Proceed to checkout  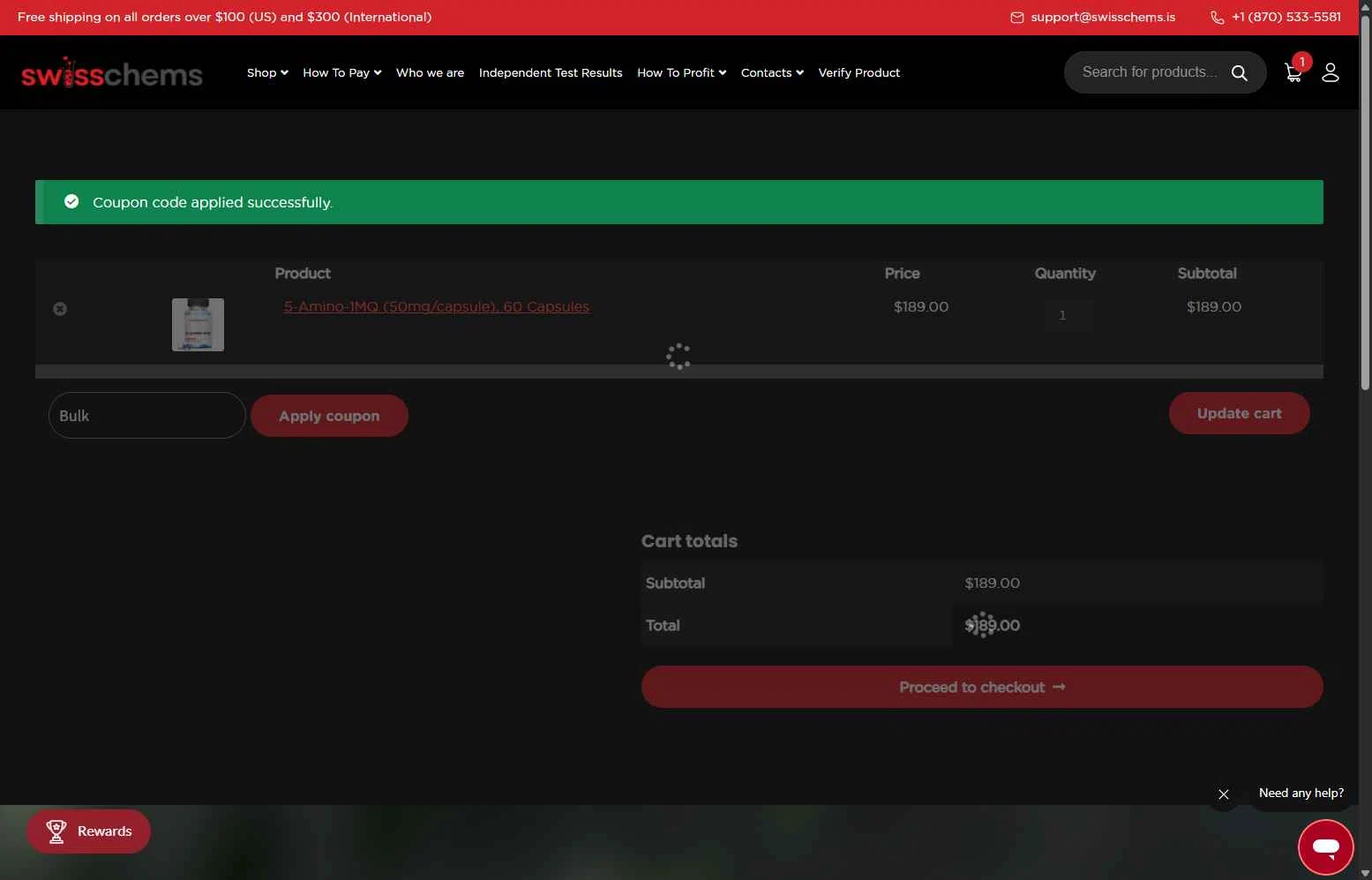[x=982, y=687]
